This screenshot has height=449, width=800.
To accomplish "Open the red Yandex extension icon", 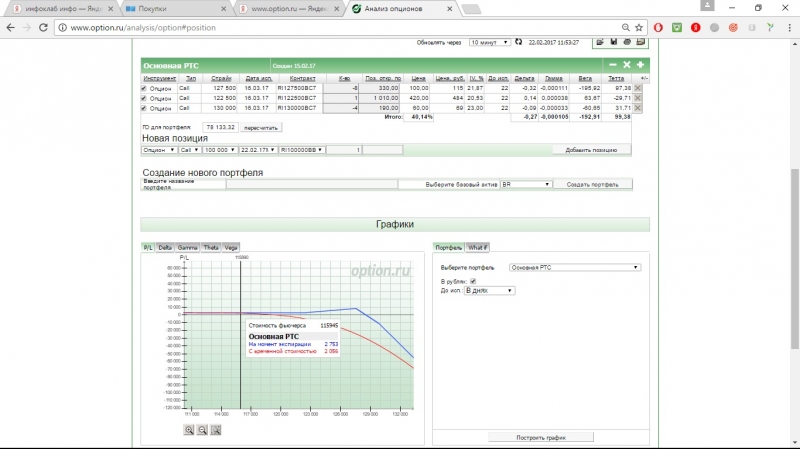I will click(x=695, y=28).
